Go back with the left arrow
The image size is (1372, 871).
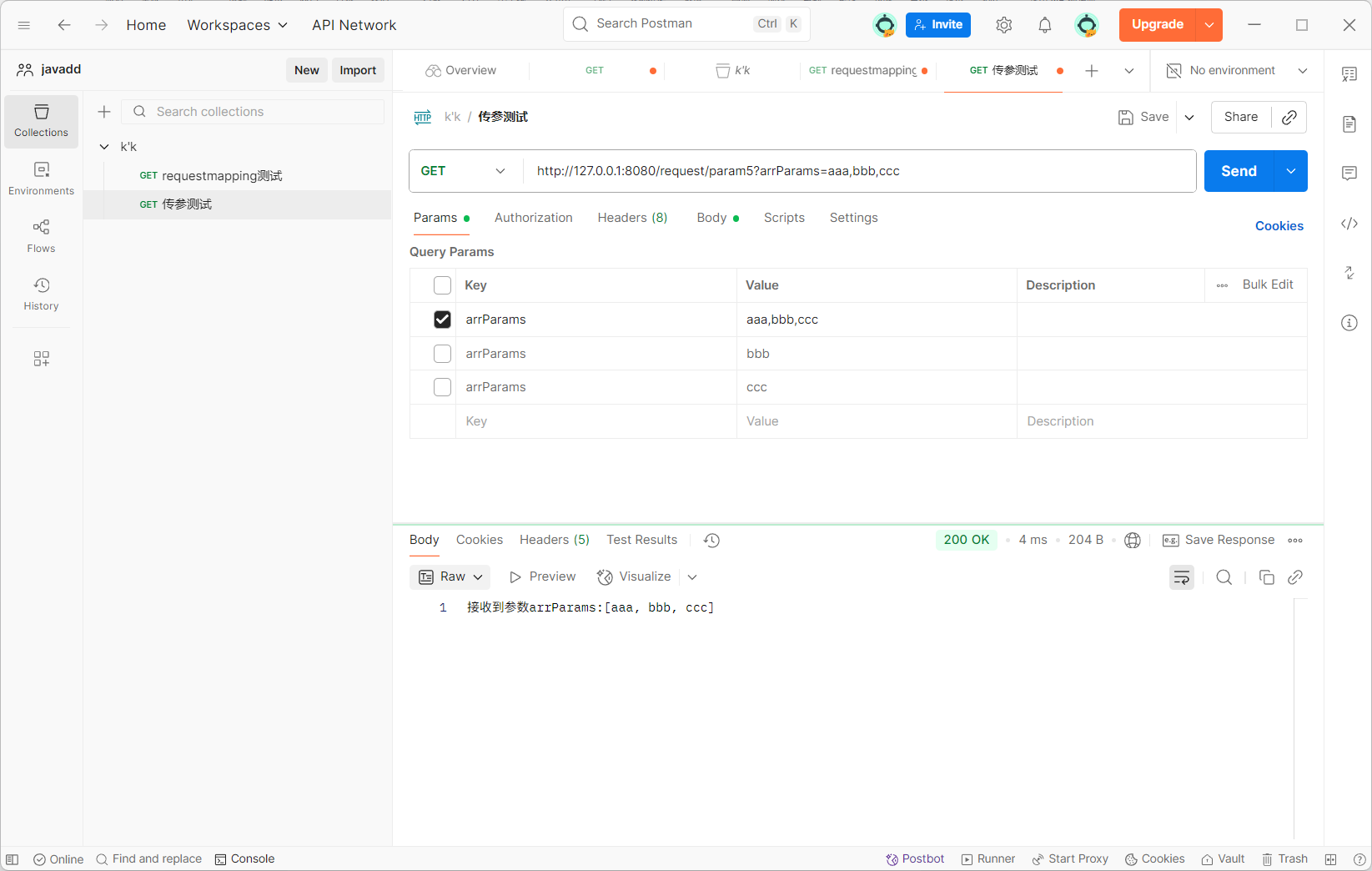(64, 25)
